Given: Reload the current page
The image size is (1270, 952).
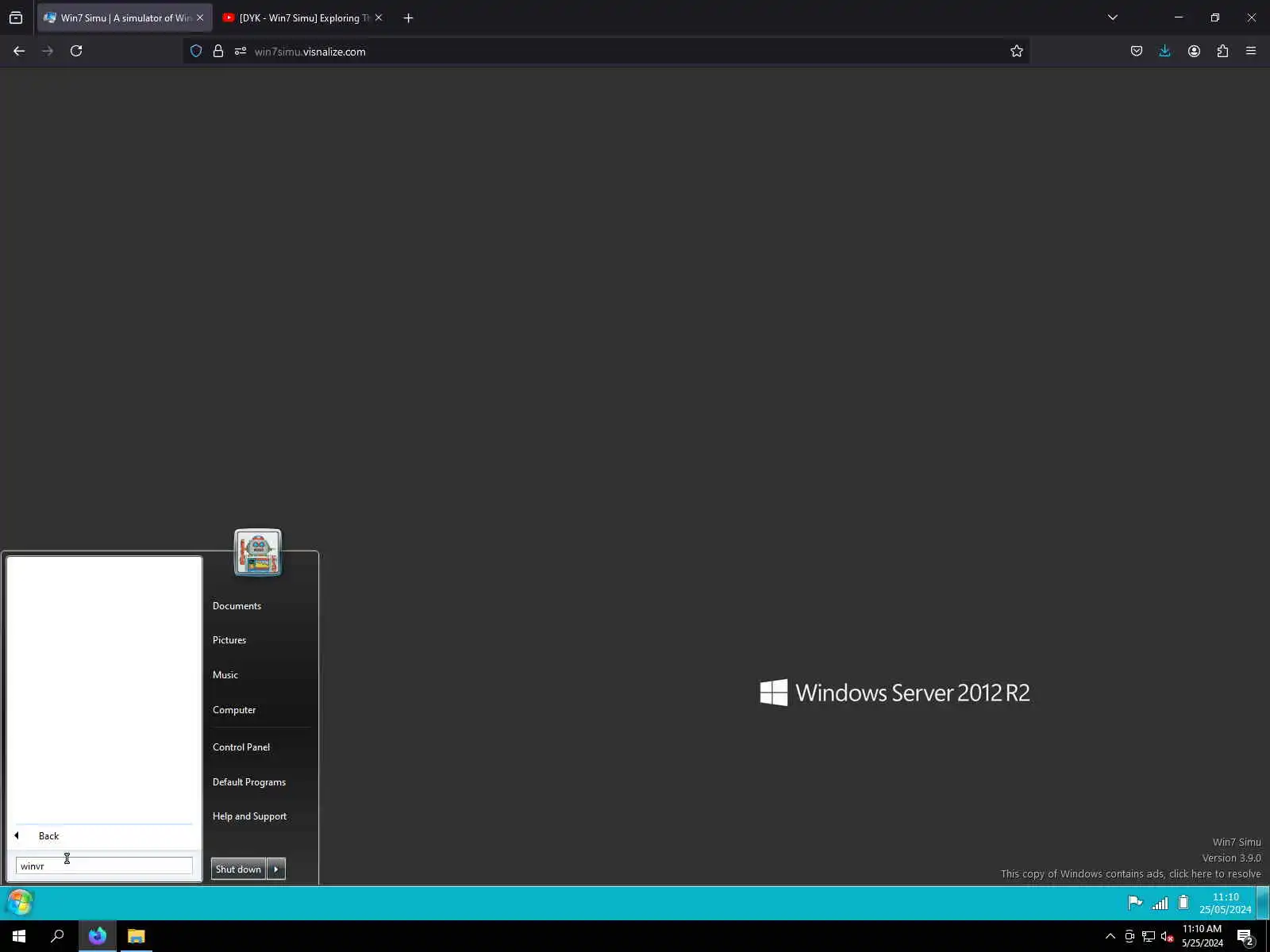Looking at the screenshot, I should (x=76, y=51).
